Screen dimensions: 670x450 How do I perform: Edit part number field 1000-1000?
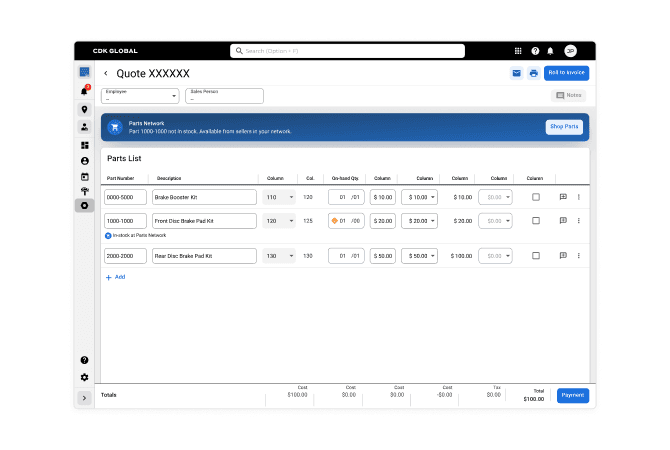coord(125,221)
